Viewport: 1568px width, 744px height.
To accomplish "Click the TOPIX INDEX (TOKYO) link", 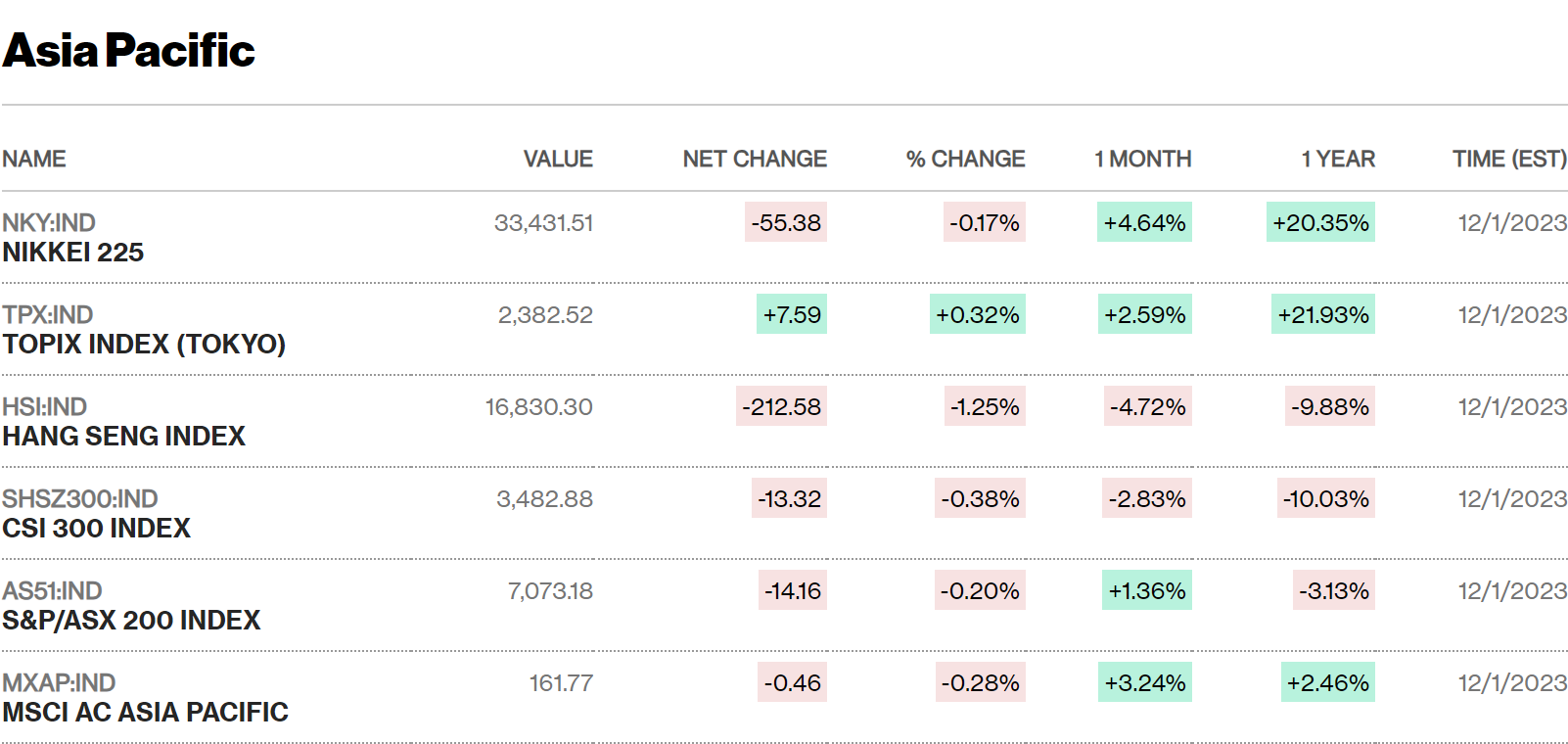I will 144,345.
